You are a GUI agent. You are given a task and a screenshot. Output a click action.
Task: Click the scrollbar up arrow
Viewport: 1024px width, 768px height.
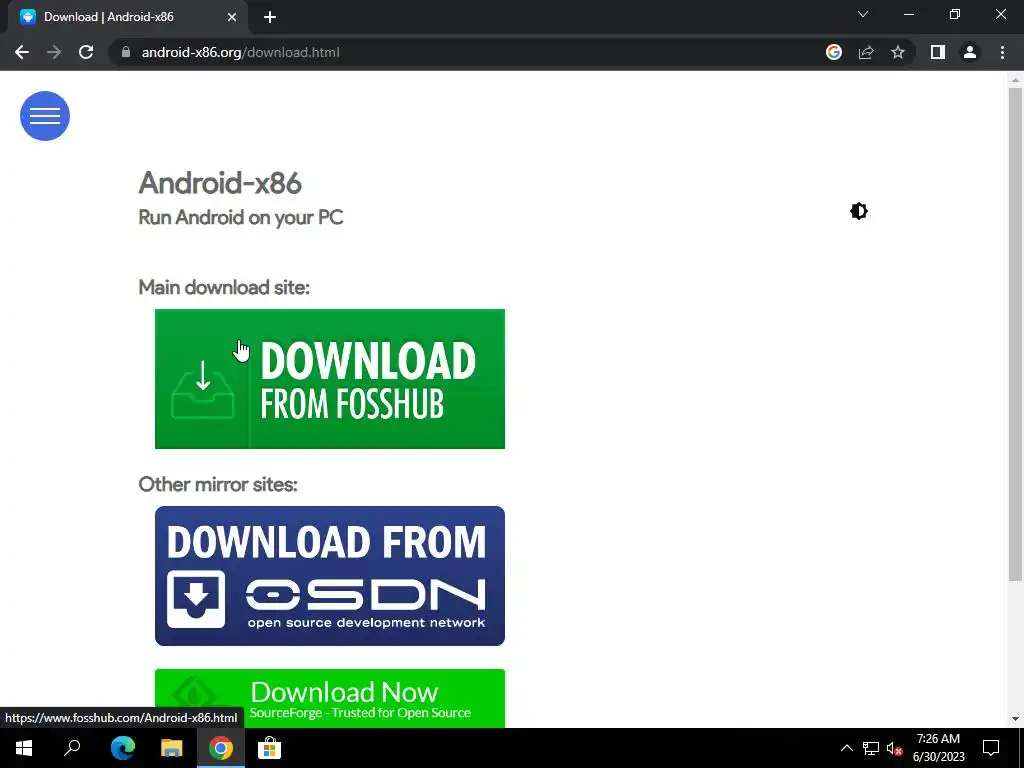click(1015, 80)
